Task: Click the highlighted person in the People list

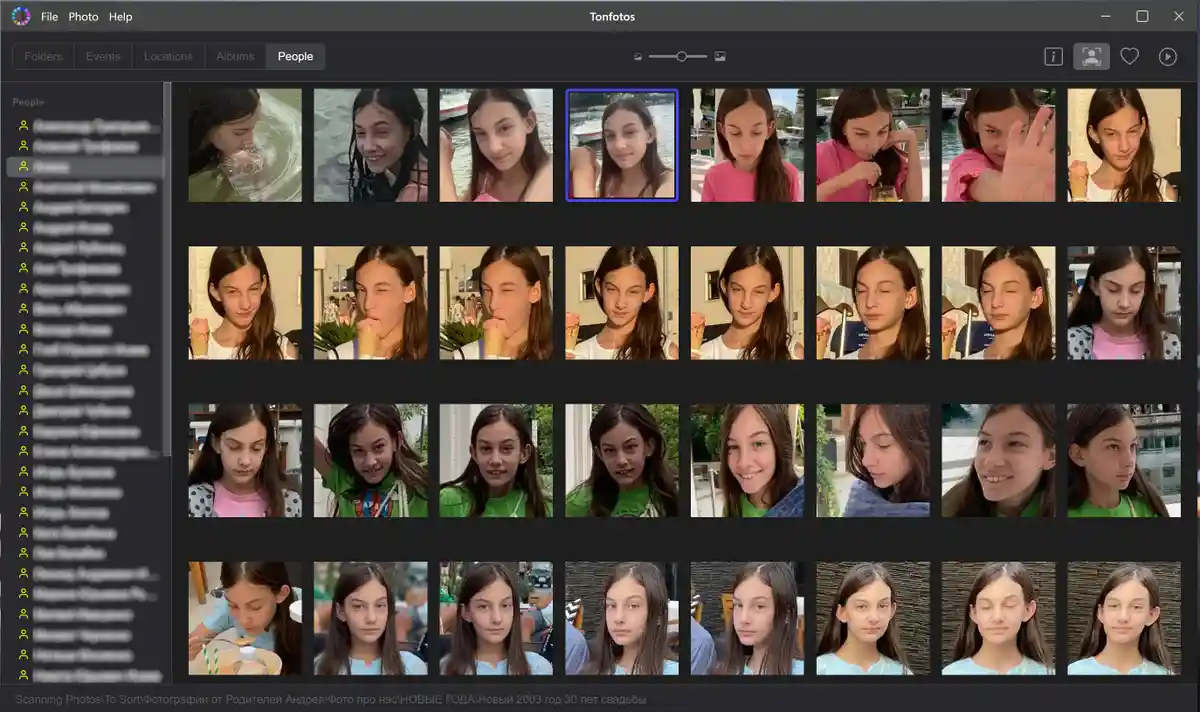Action: [x=85, y=167]
